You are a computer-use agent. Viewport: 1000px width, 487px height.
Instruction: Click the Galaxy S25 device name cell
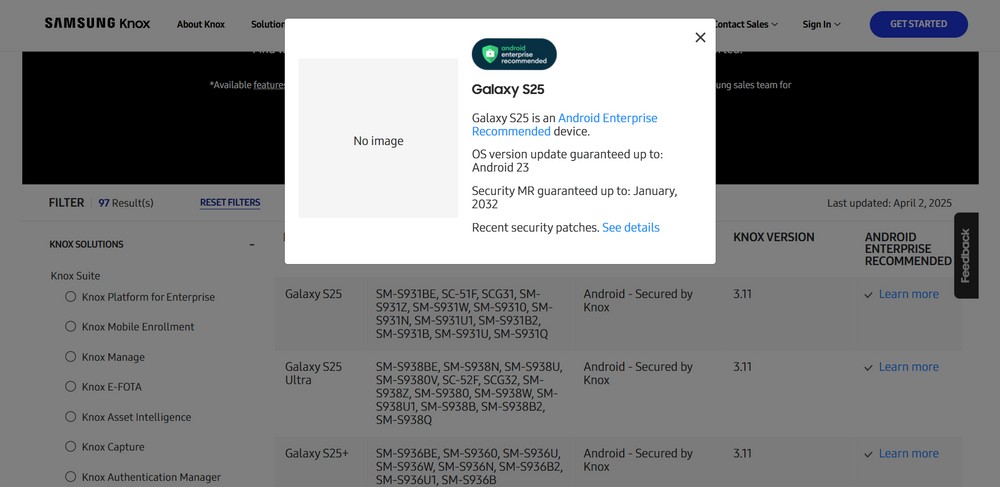coord(313,294)
